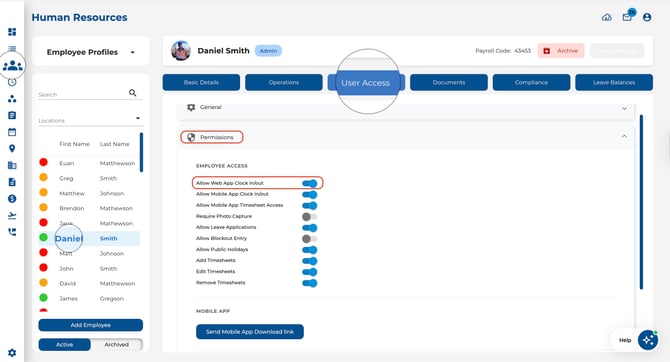Viewport: 670px width, 362px height.
Task: Click the document page icon in sidebar
Action: (x=12, y=182)
